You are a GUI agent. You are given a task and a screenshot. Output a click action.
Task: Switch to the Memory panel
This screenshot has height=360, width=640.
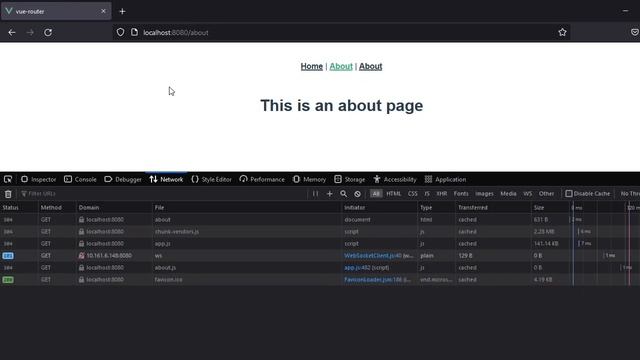point(309,180)
